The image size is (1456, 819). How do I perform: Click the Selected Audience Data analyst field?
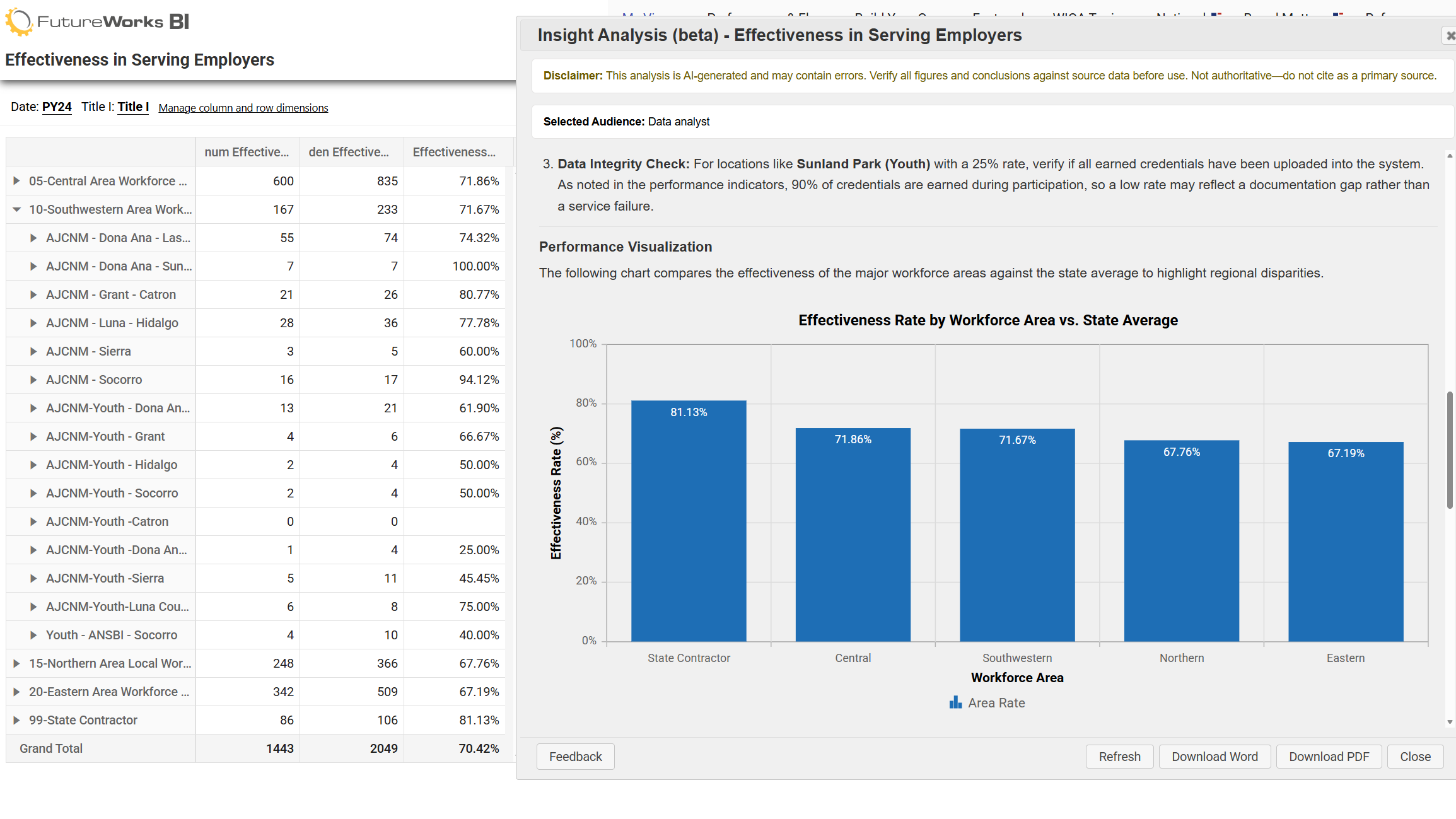pos(993,122)
